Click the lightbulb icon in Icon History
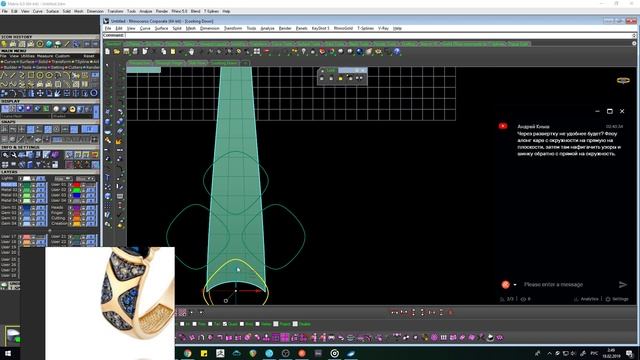Screen dimensions: 640x360 4,44
